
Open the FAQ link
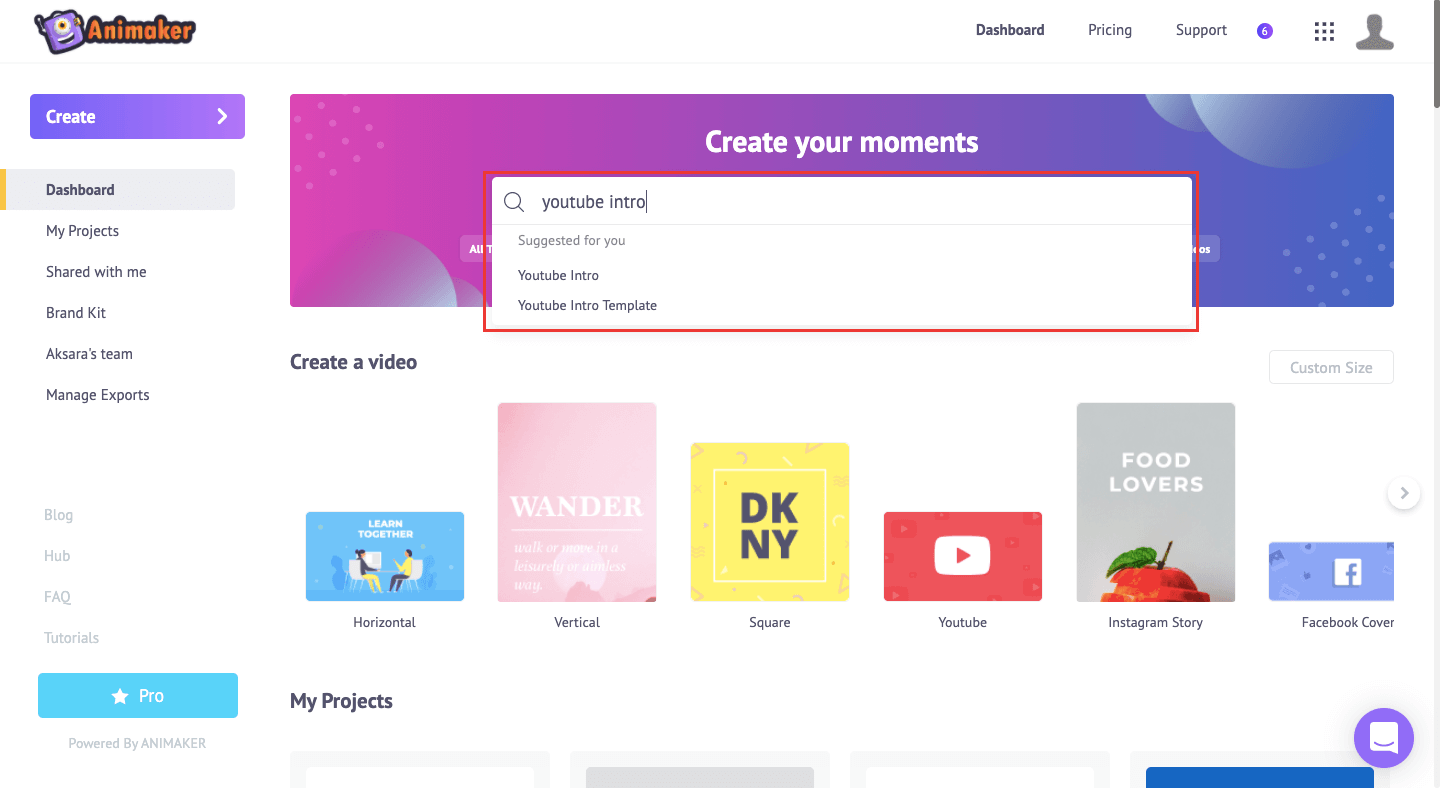pyautogui.click(x=57, y=597)
